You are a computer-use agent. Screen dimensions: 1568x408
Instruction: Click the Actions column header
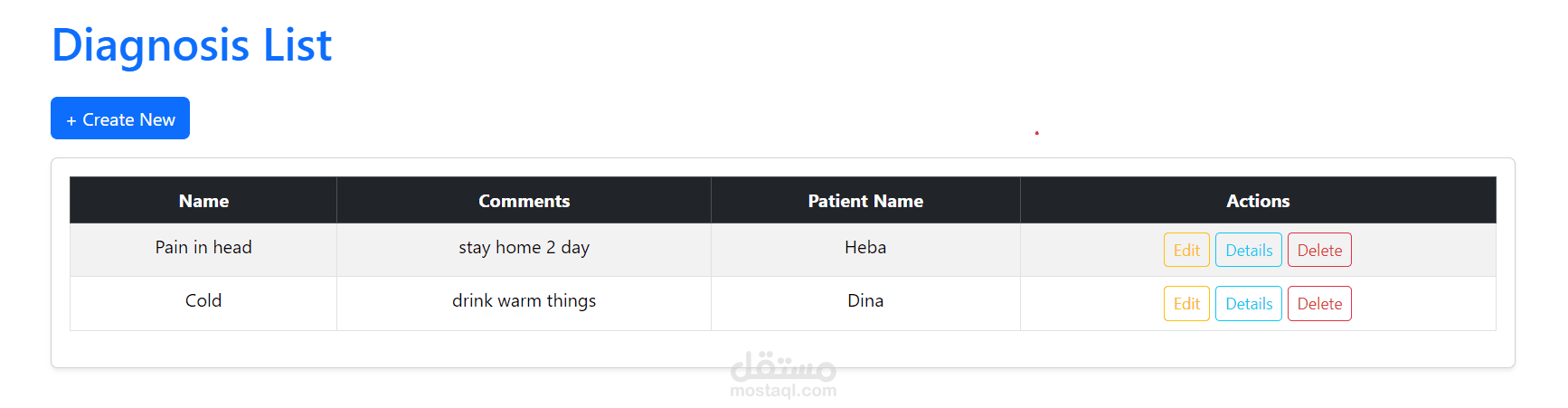[1257, 201]
